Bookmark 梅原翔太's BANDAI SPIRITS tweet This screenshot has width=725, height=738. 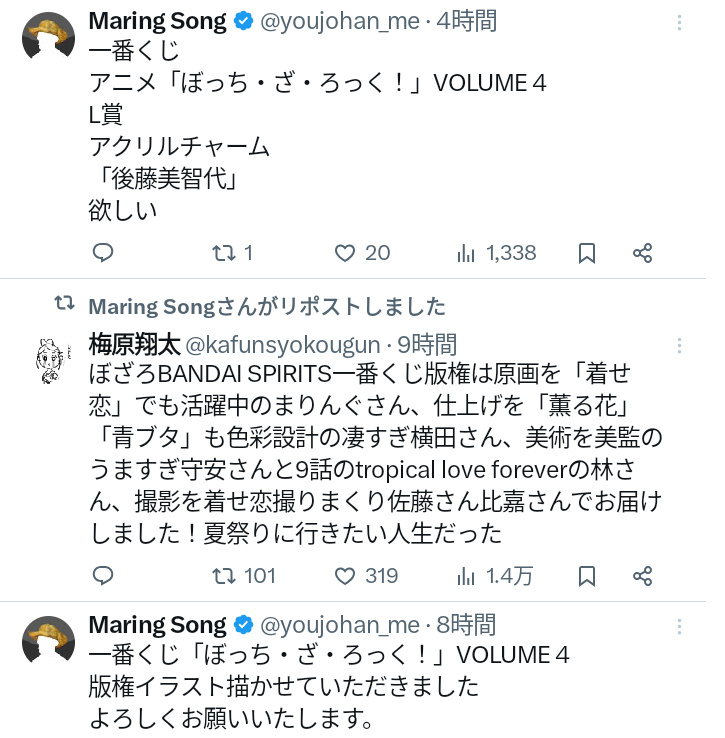(587, 576)
